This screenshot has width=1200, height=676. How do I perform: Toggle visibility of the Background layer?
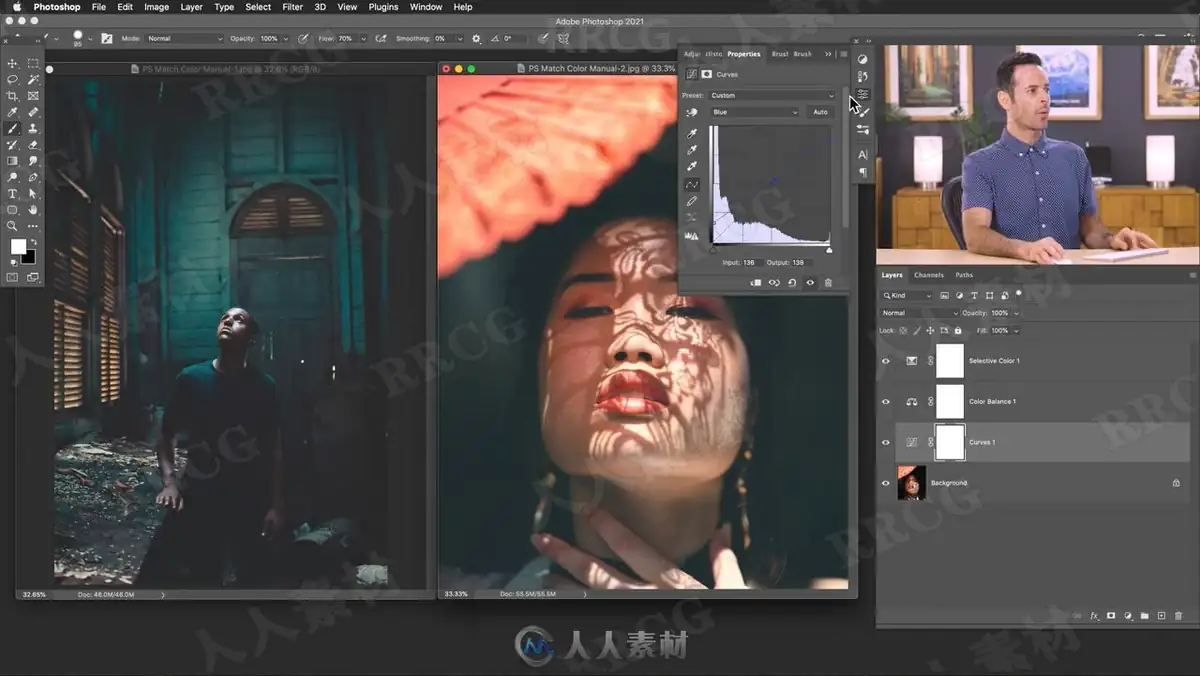pos(885,483)
